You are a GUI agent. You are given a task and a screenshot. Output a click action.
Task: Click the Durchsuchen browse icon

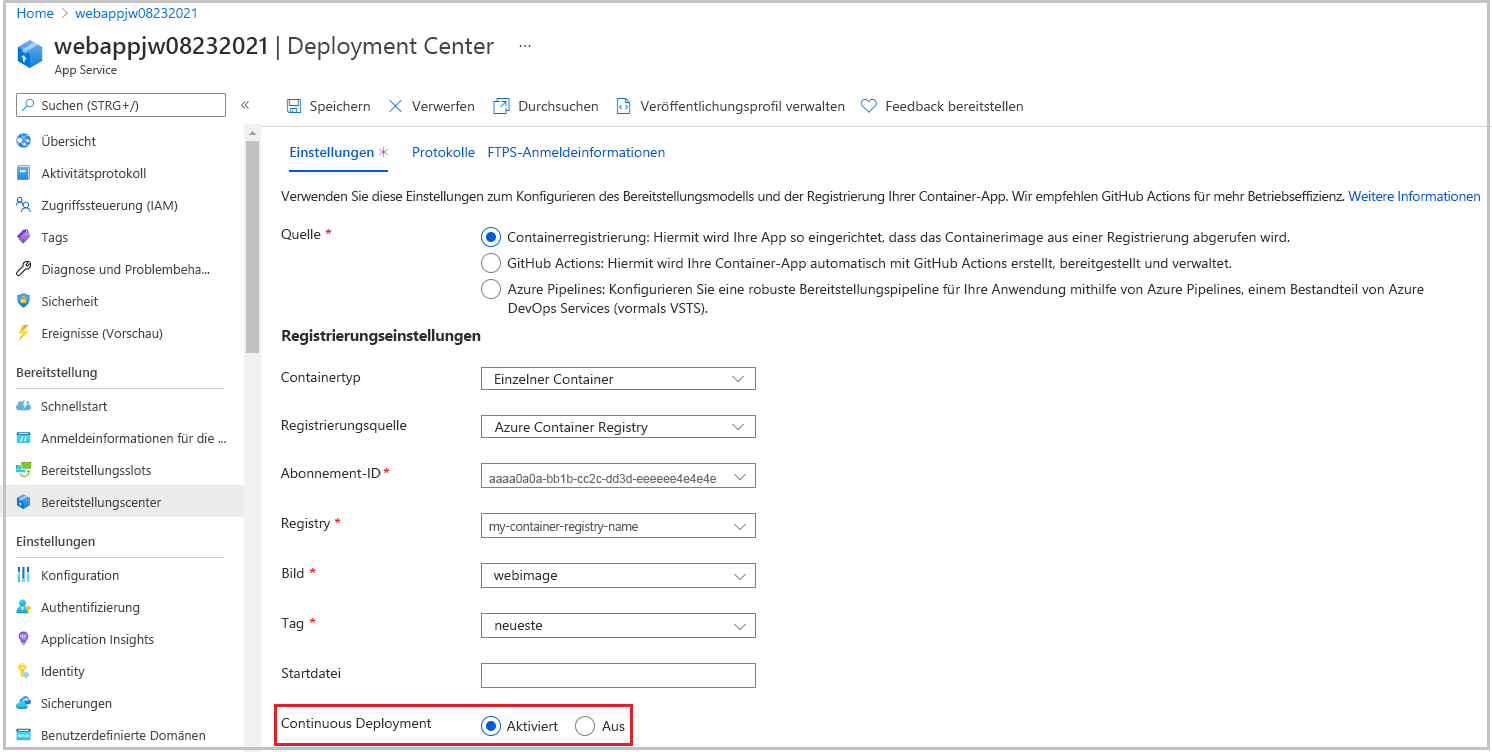(502, 106)
